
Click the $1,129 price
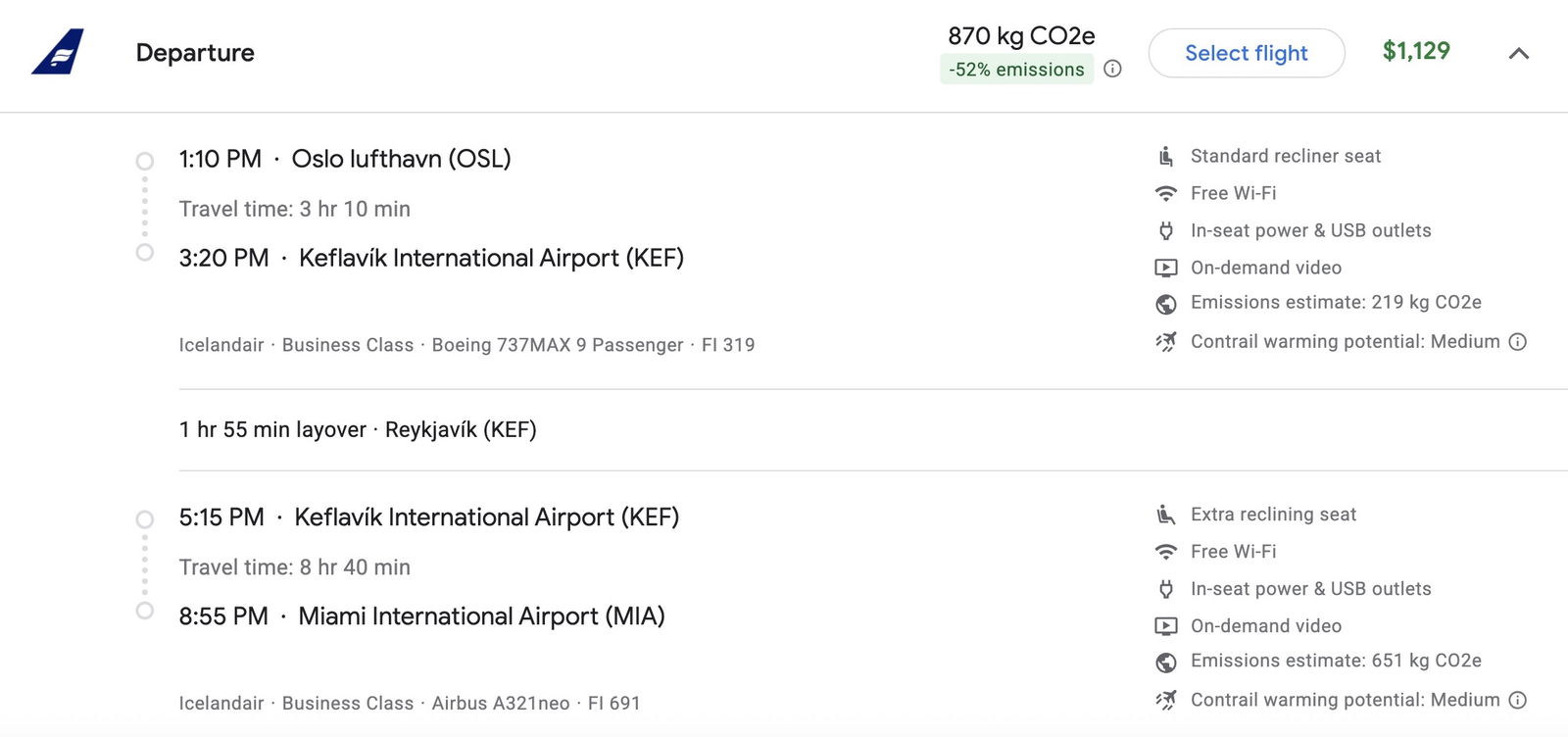(x=1415, y=51)
